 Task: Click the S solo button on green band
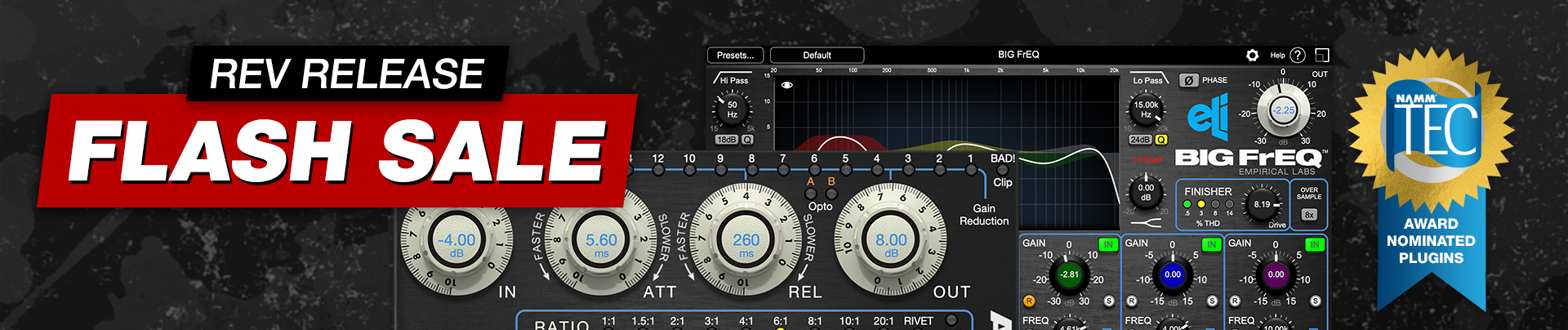(x=1109, y=301)
